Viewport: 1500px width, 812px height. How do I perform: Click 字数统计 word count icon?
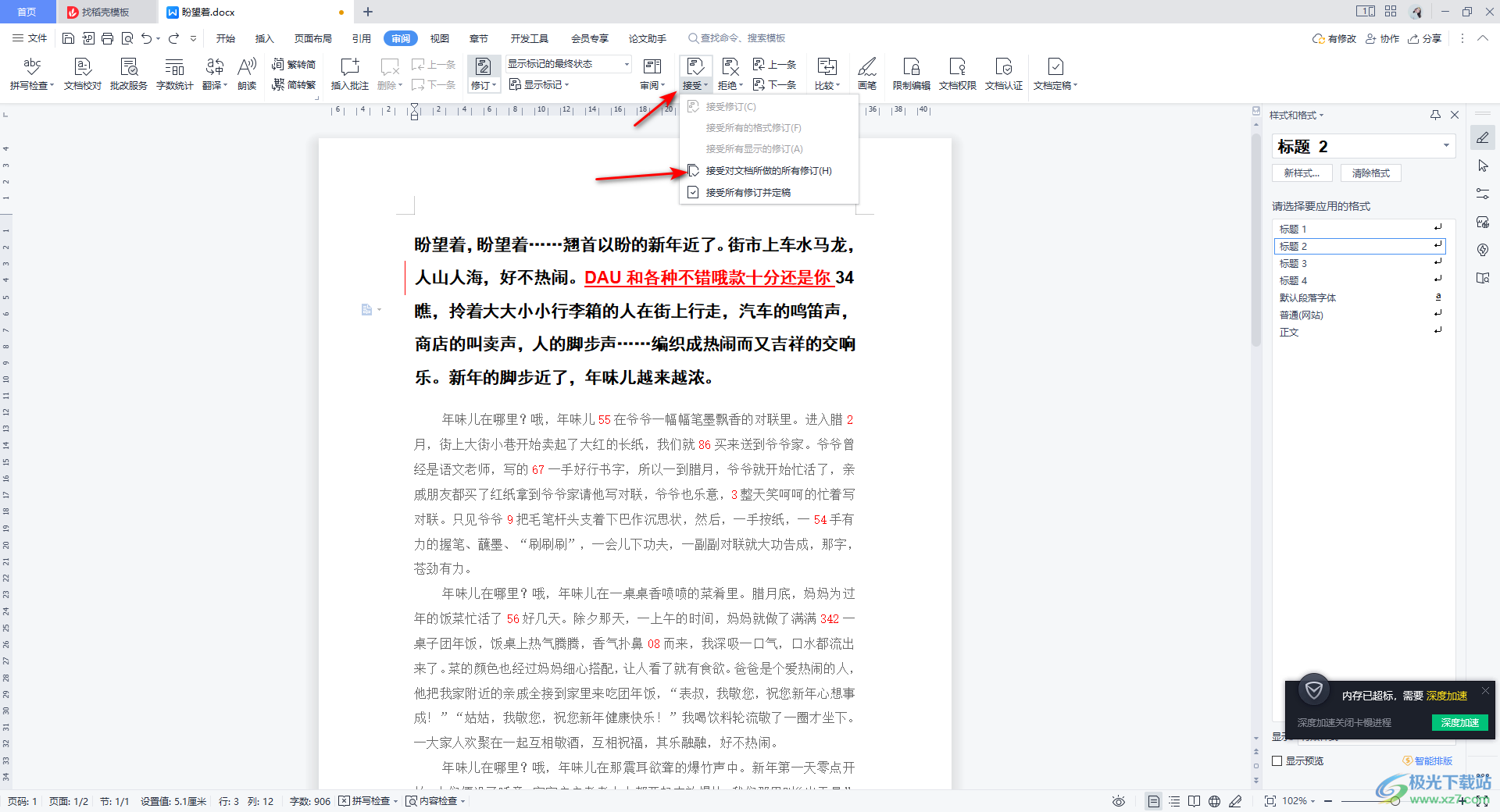click(175, 74)
